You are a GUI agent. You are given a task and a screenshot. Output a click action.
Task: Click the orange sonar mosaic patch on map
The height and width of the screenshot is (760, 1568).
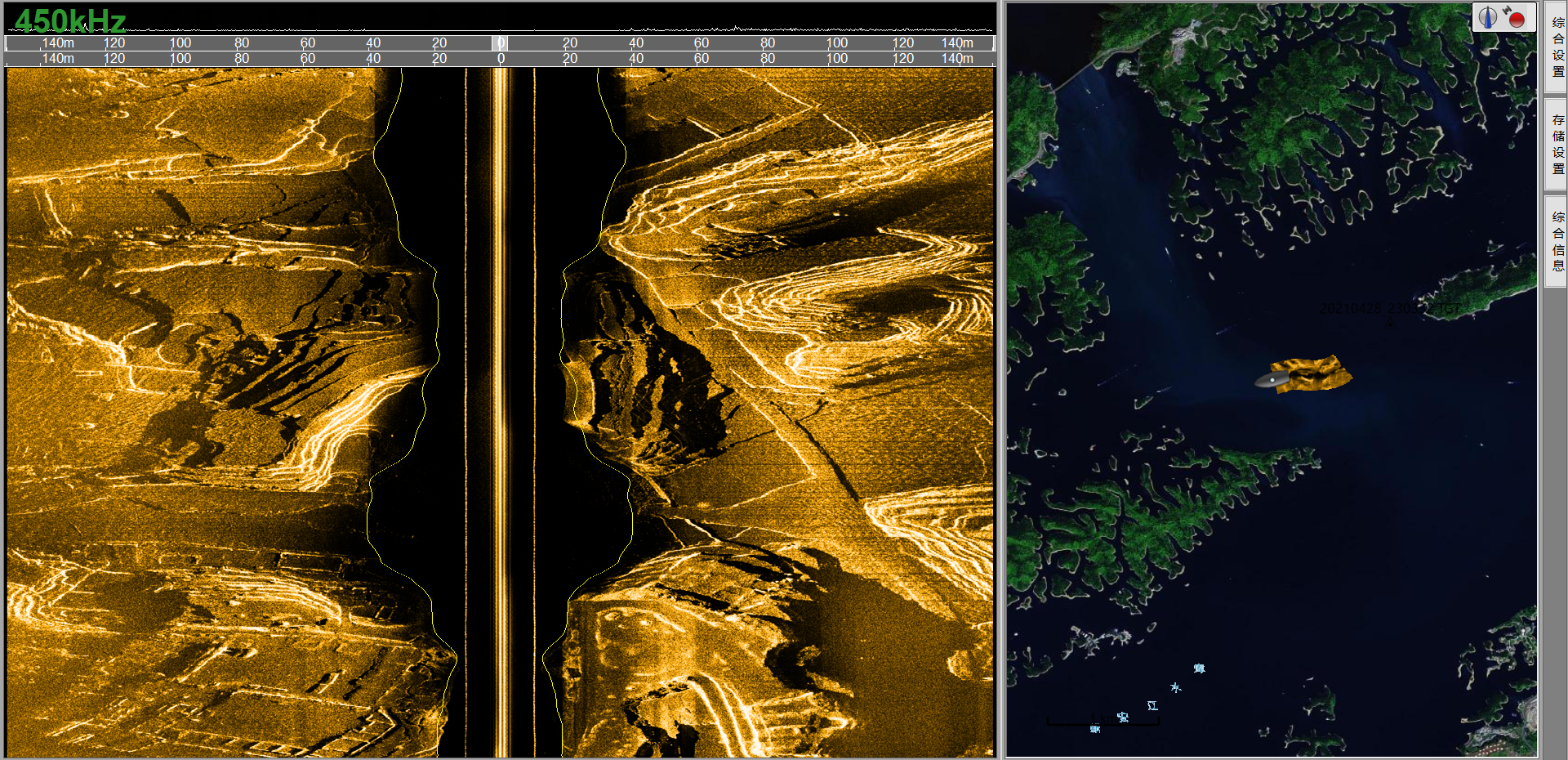coord(1316,373)
